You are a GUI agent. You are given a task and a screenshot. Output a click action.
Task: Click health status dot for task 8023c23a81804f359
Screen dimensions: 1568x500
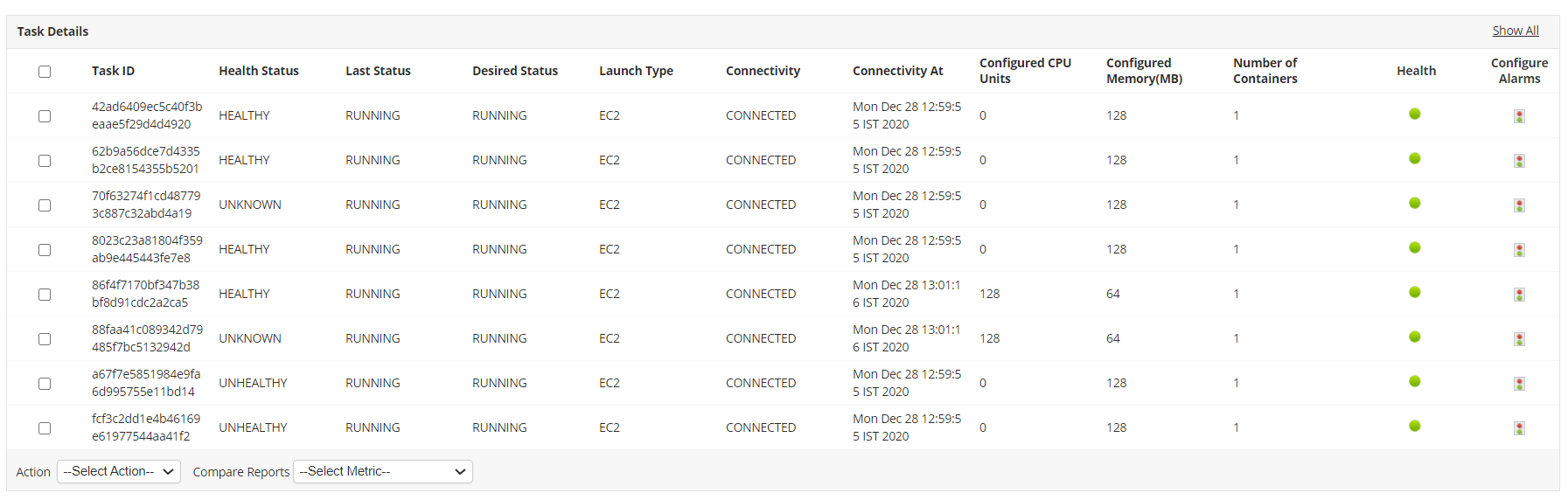point(1414,248)
